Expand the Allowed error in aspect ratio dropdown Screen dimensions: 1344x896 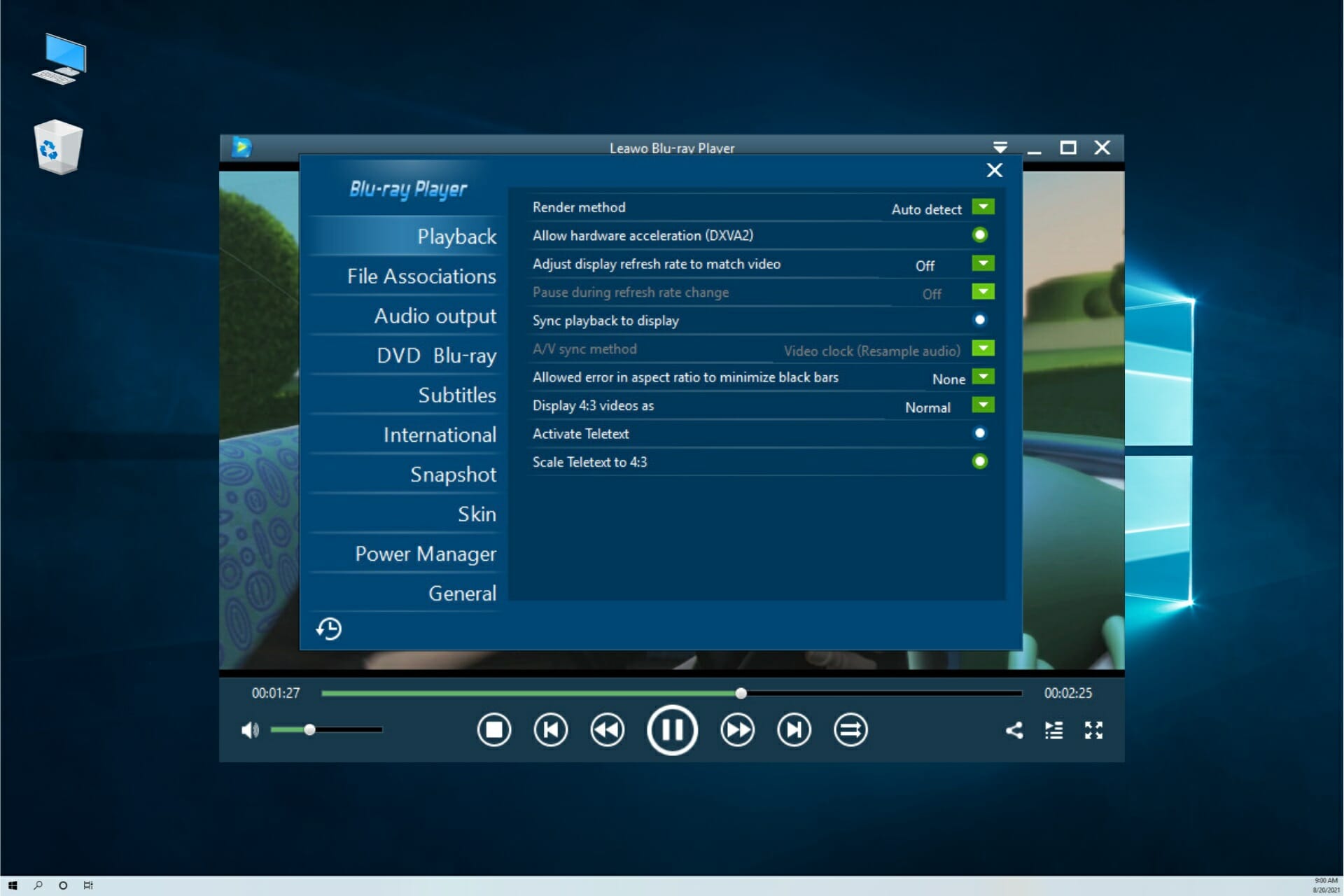(982, 377)
